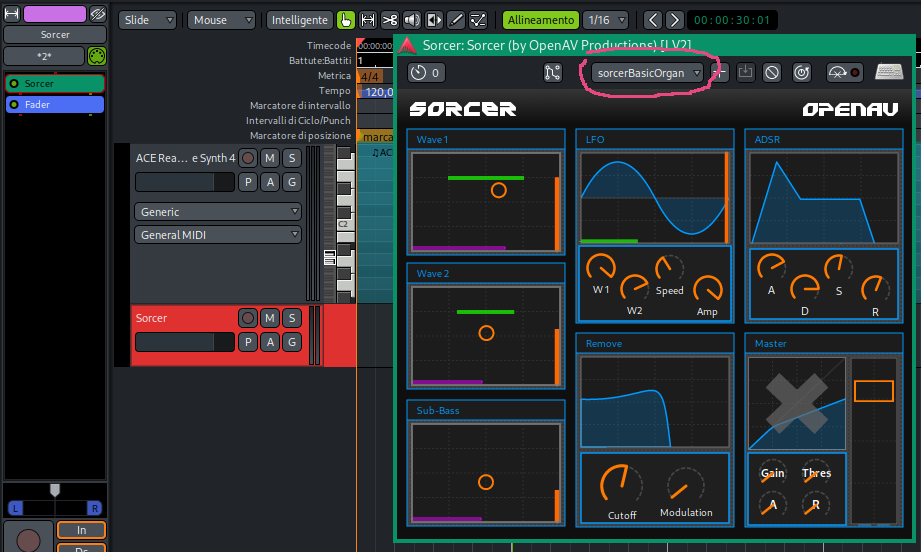921x552 pixels.
Task: Open the Mouse edit point dropdown
Action: coord(221,20)
